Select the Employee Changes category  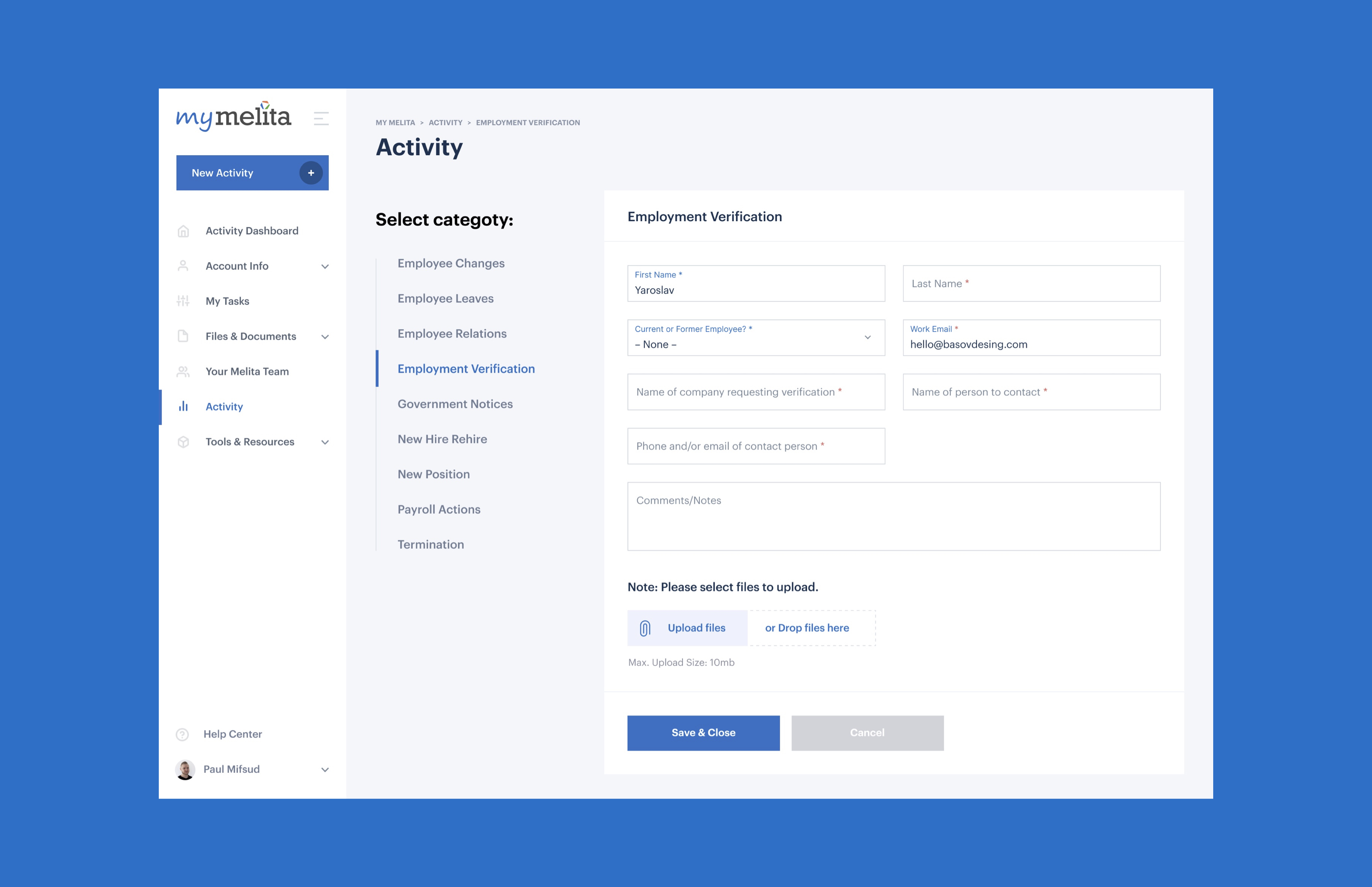(451, 263)
